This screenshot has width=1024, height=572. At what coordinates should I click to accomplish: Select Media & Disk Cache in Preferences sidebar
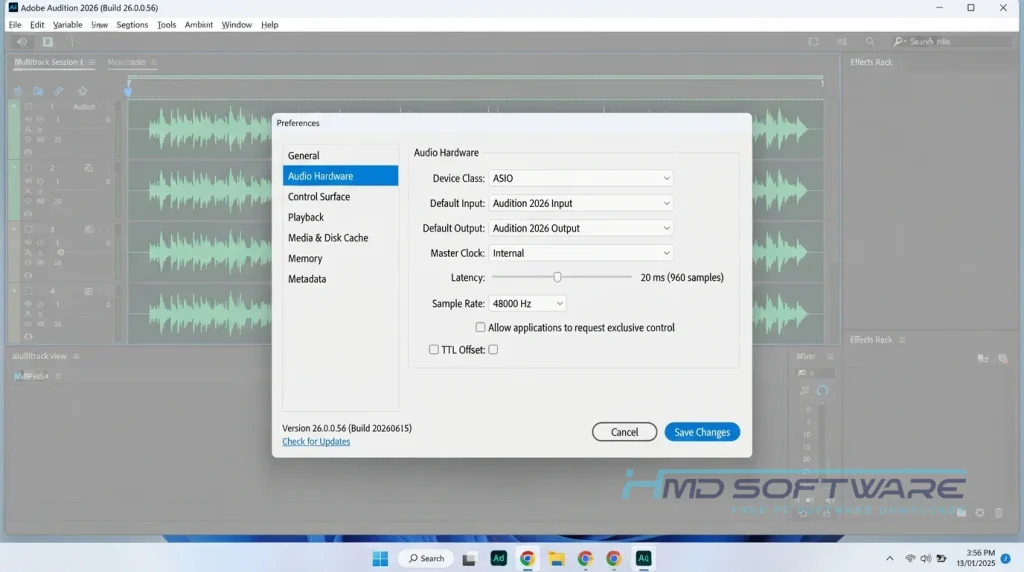(340, 238)
